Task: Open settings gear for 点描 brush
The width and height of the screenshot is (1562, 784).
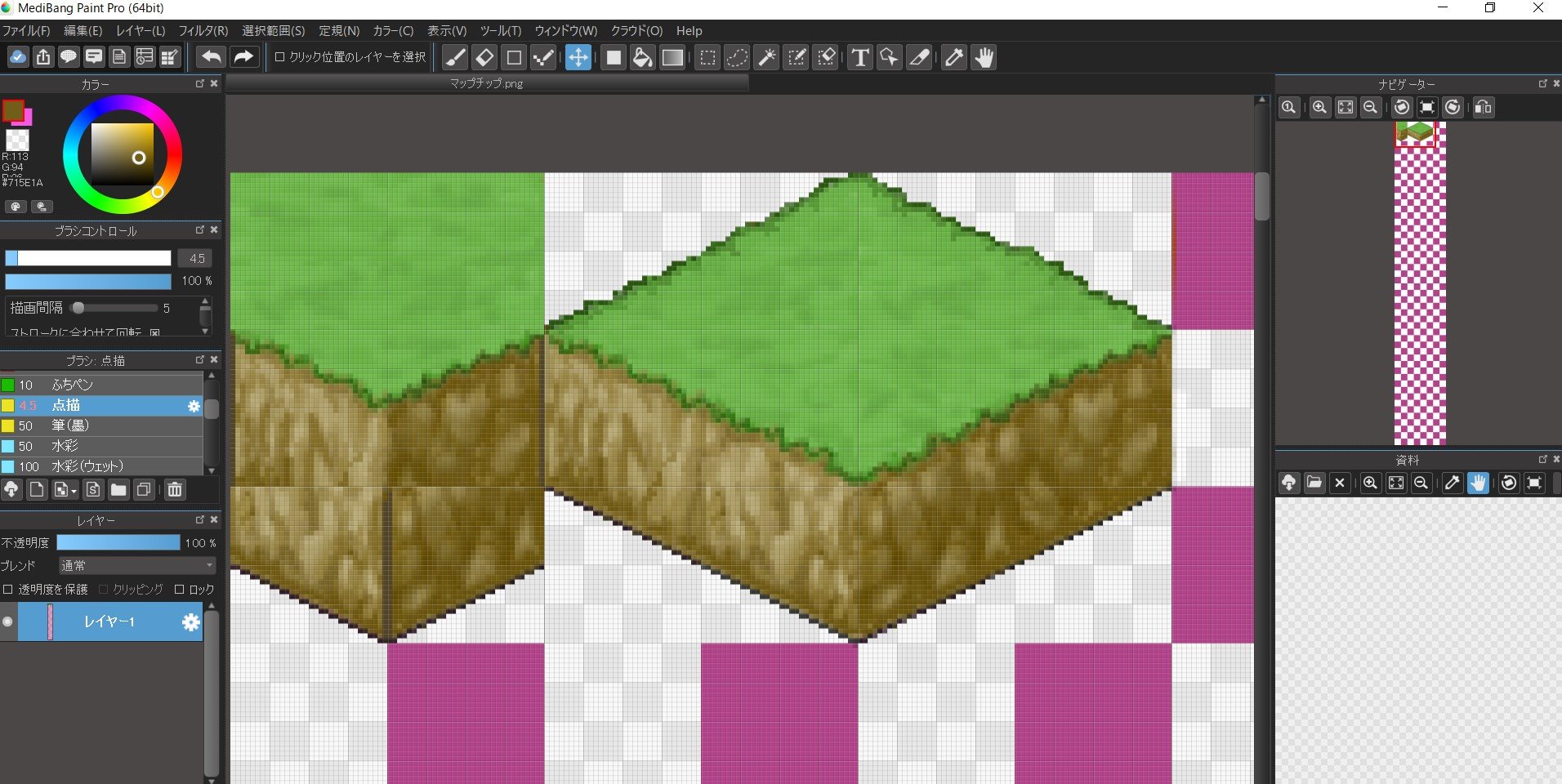Action: (194, 406)
